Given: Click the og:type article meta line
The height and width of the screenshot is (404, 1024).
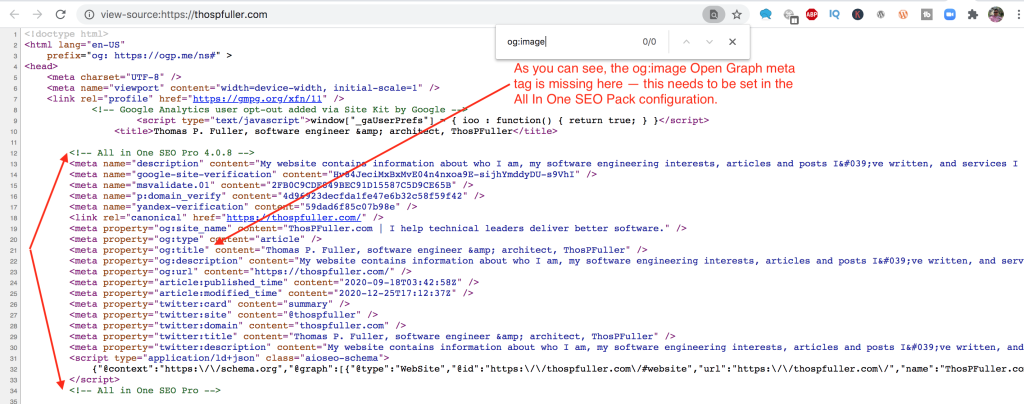Looking at the screenshot, I should pyautogui.click(x=196, y=238).
